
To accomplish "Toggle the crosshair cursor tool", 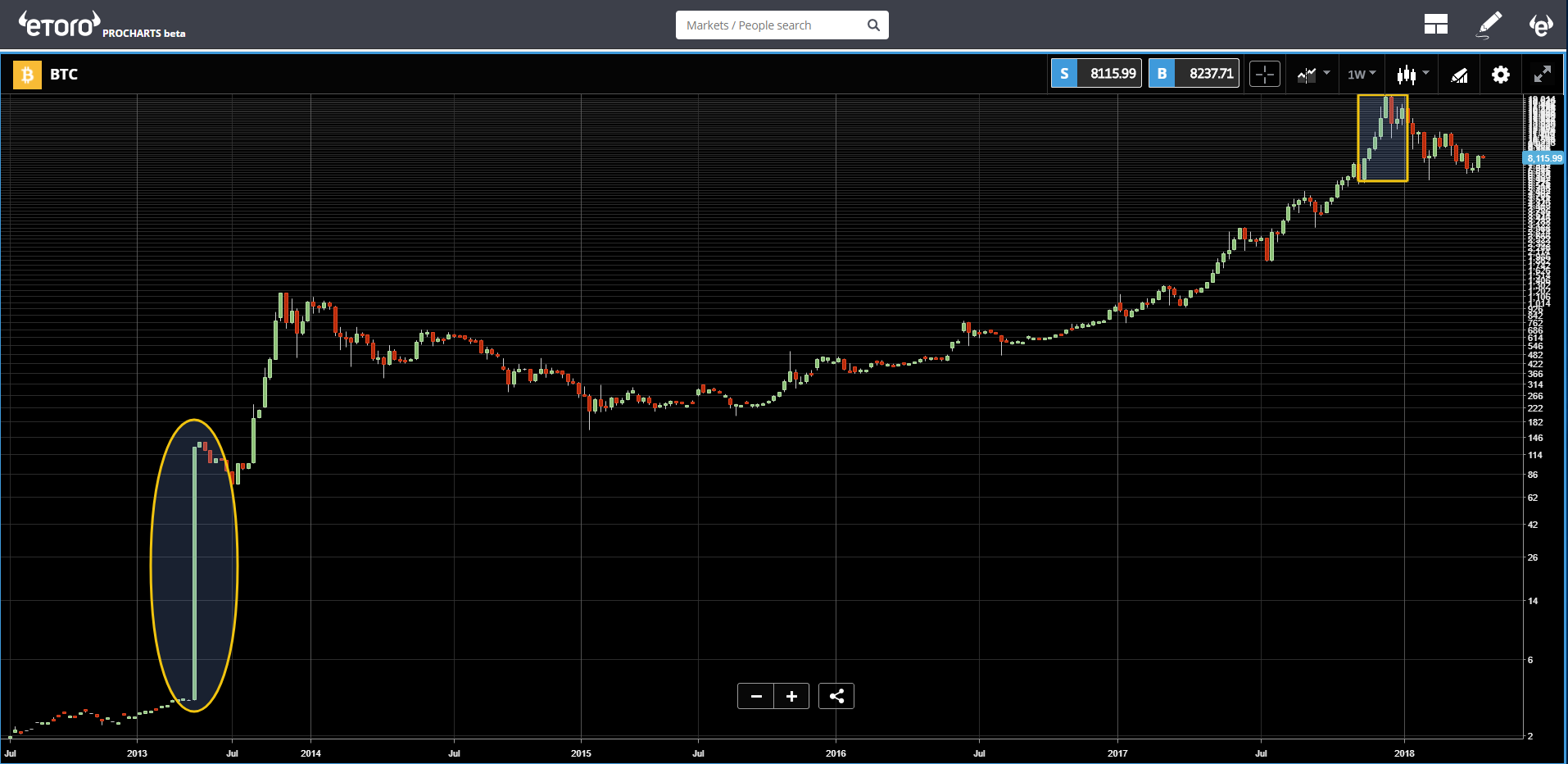I will coord(1265,75).
